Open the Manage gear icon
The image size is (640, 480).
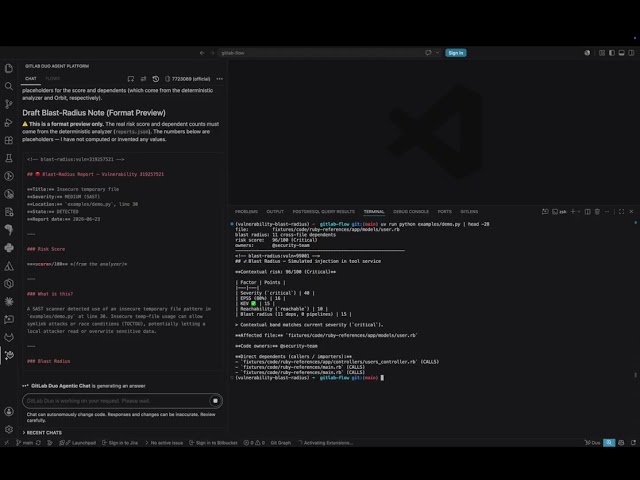9,429
